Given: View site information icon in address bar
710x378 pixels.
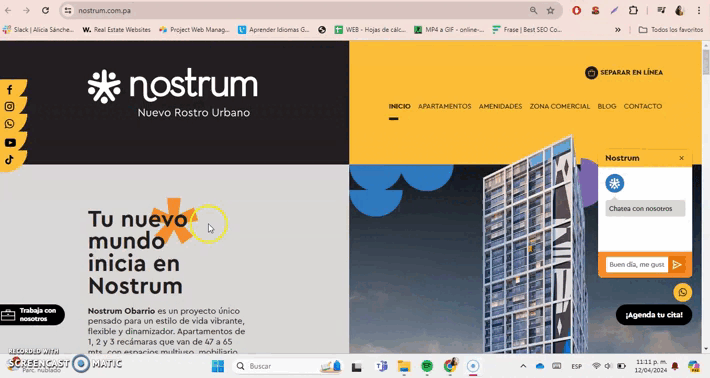Looking at the screenshot, I should 68,10.
